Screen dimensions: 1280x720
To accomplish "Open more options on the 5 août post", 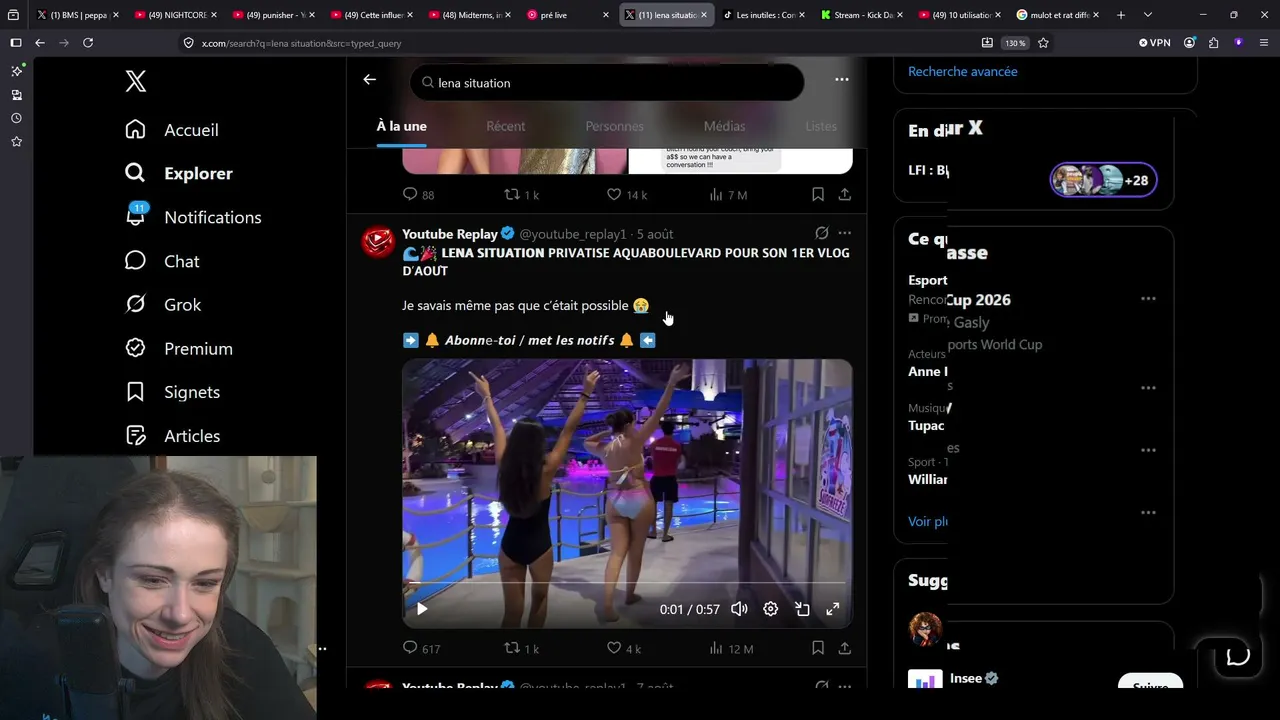I will click(845, 233).
